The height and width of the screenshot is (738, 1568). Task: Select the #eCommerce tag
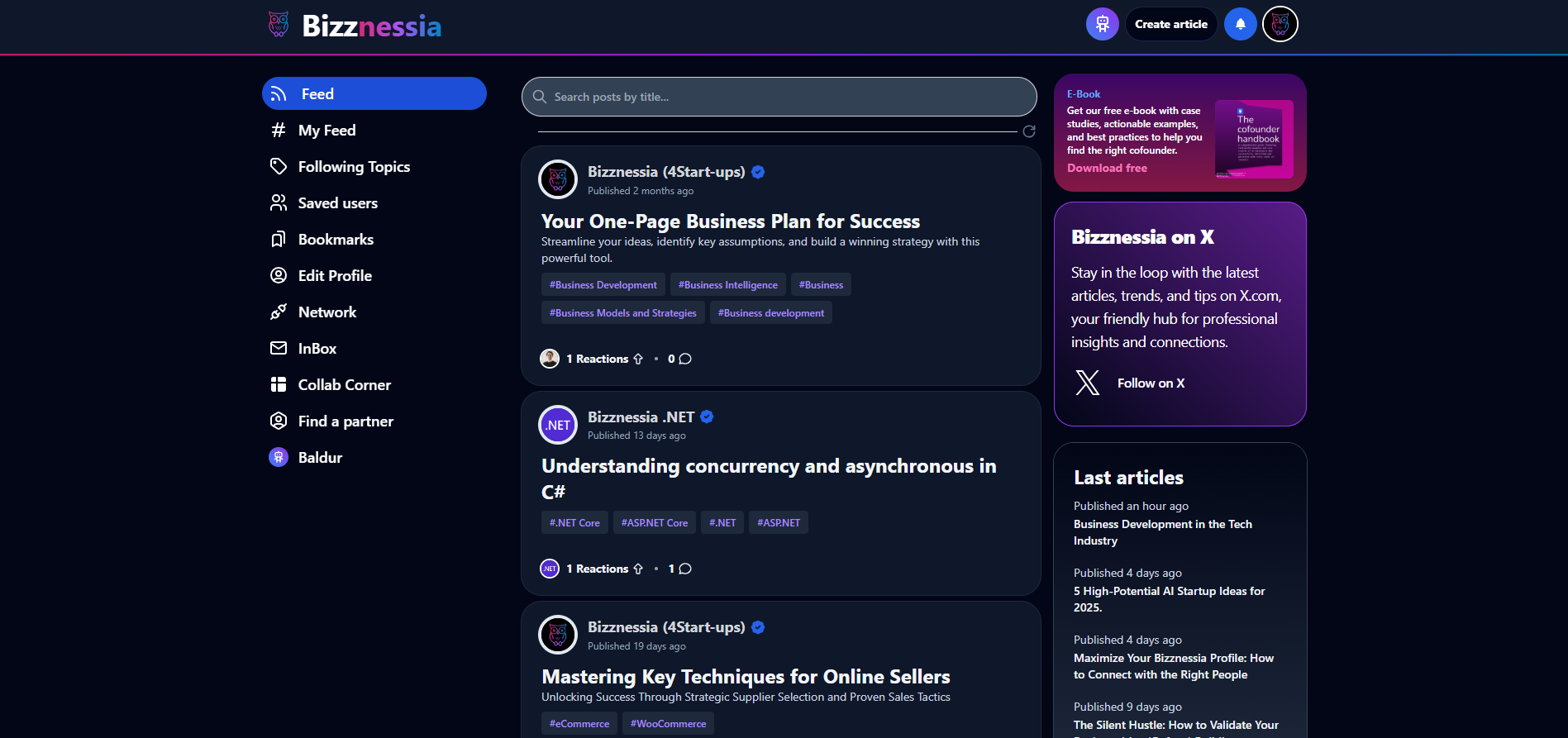point(579,723)
